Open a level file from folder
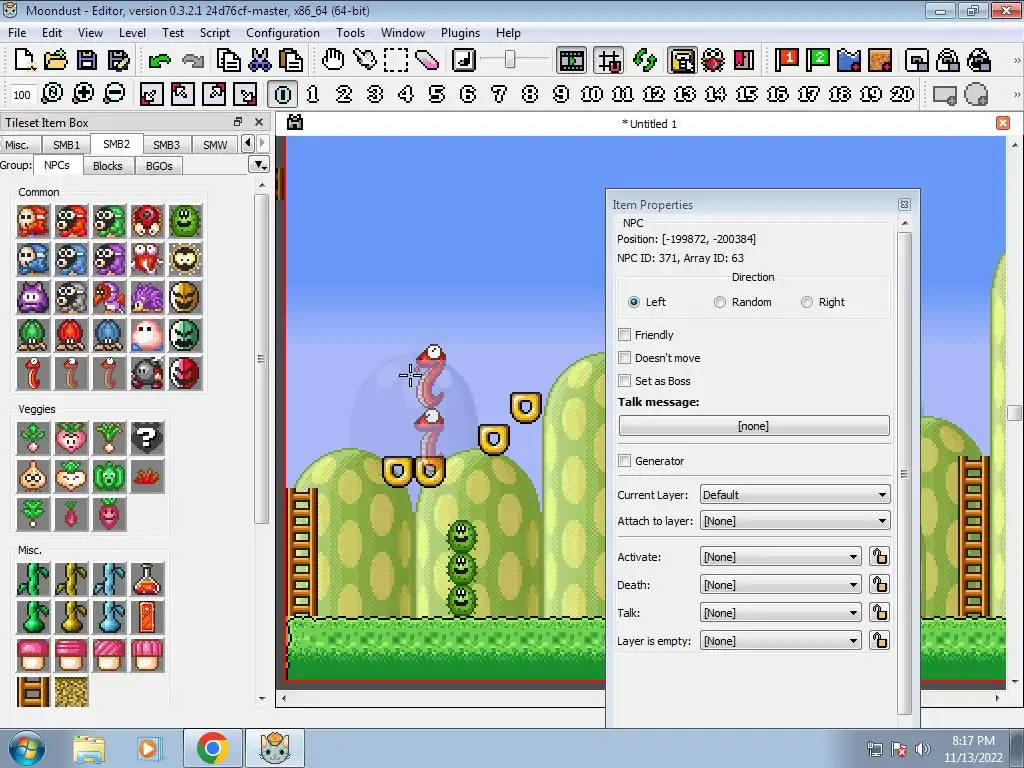 [56, 60]
